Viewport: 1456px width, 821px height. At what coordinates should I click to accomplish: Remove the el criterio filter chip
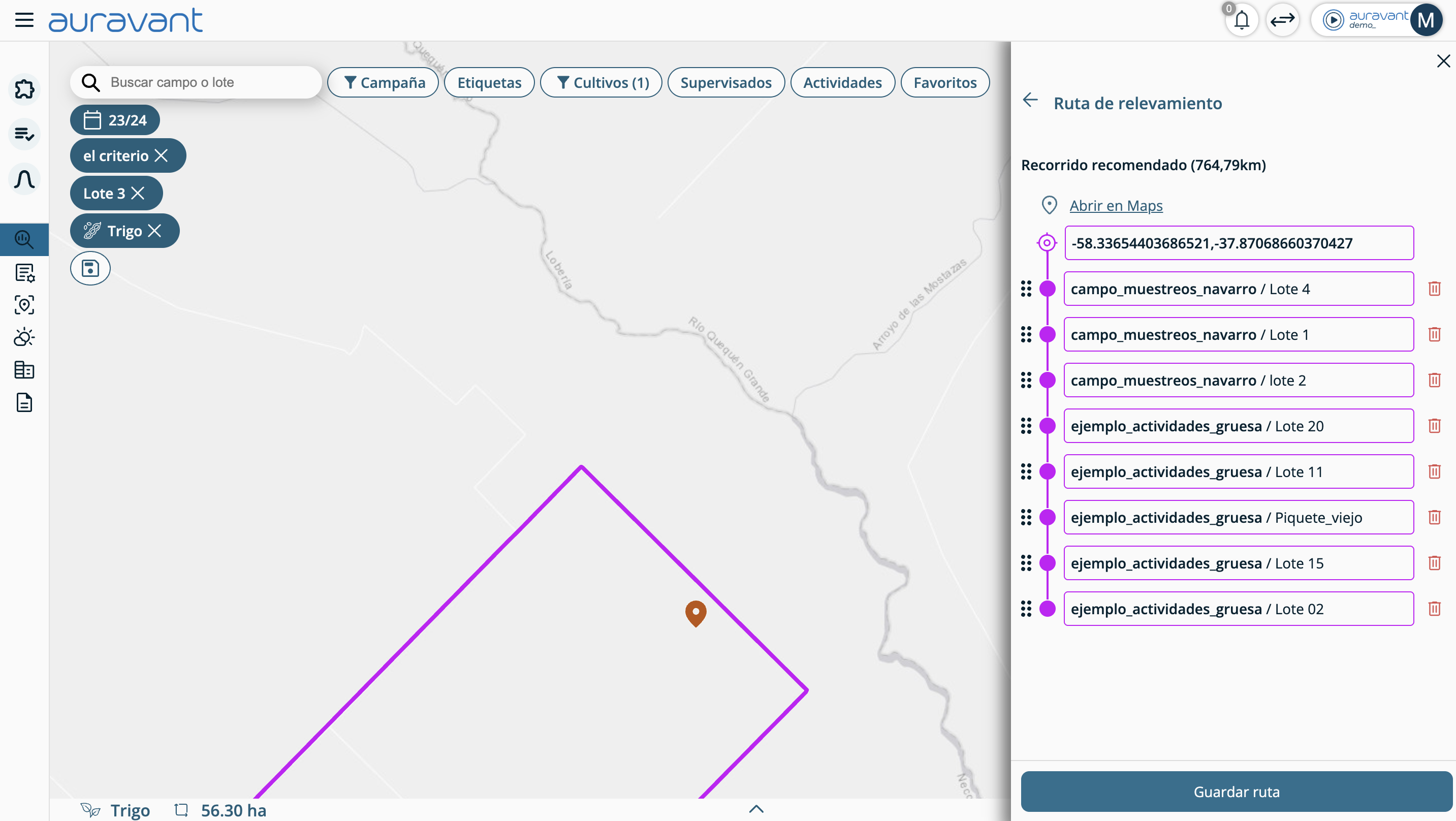click(162, 155)
